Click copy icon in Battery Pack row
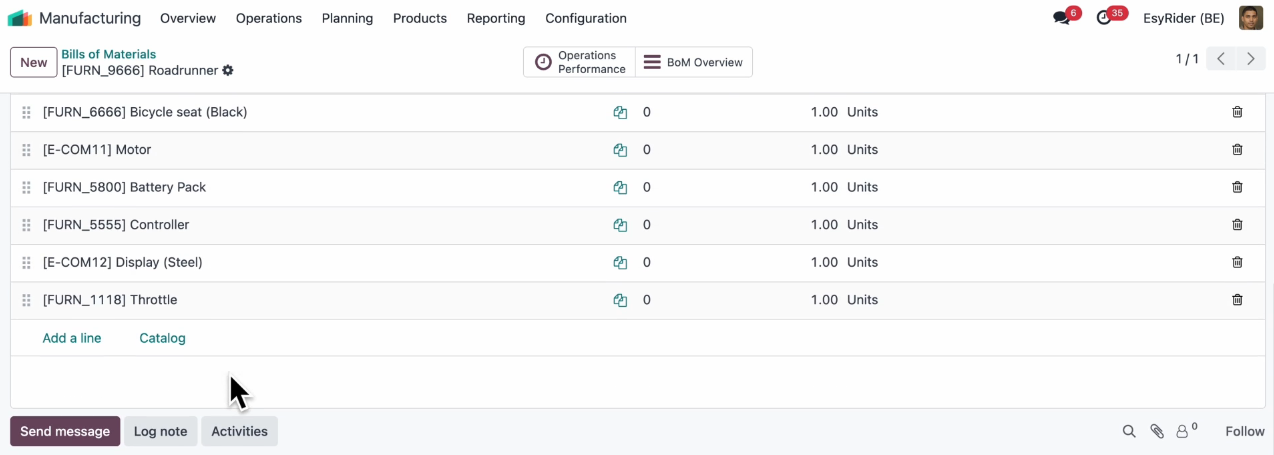The height and width of the screenshot is (455, 1274). click(x=620, y=188)
